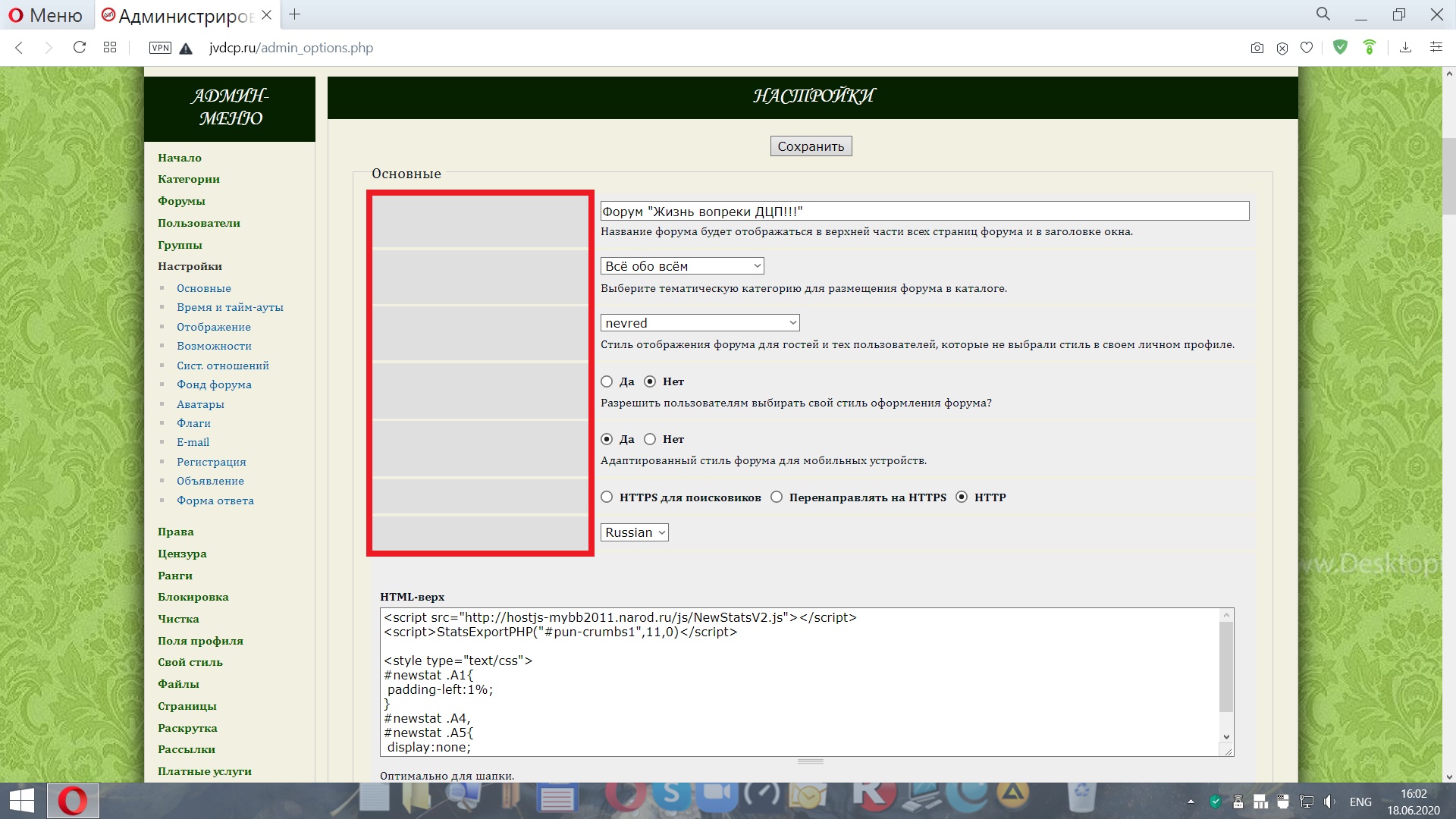Screen dimensions: 1456x819
Task: Click the VPN badge in the address bar
Action: coord(160,48)
